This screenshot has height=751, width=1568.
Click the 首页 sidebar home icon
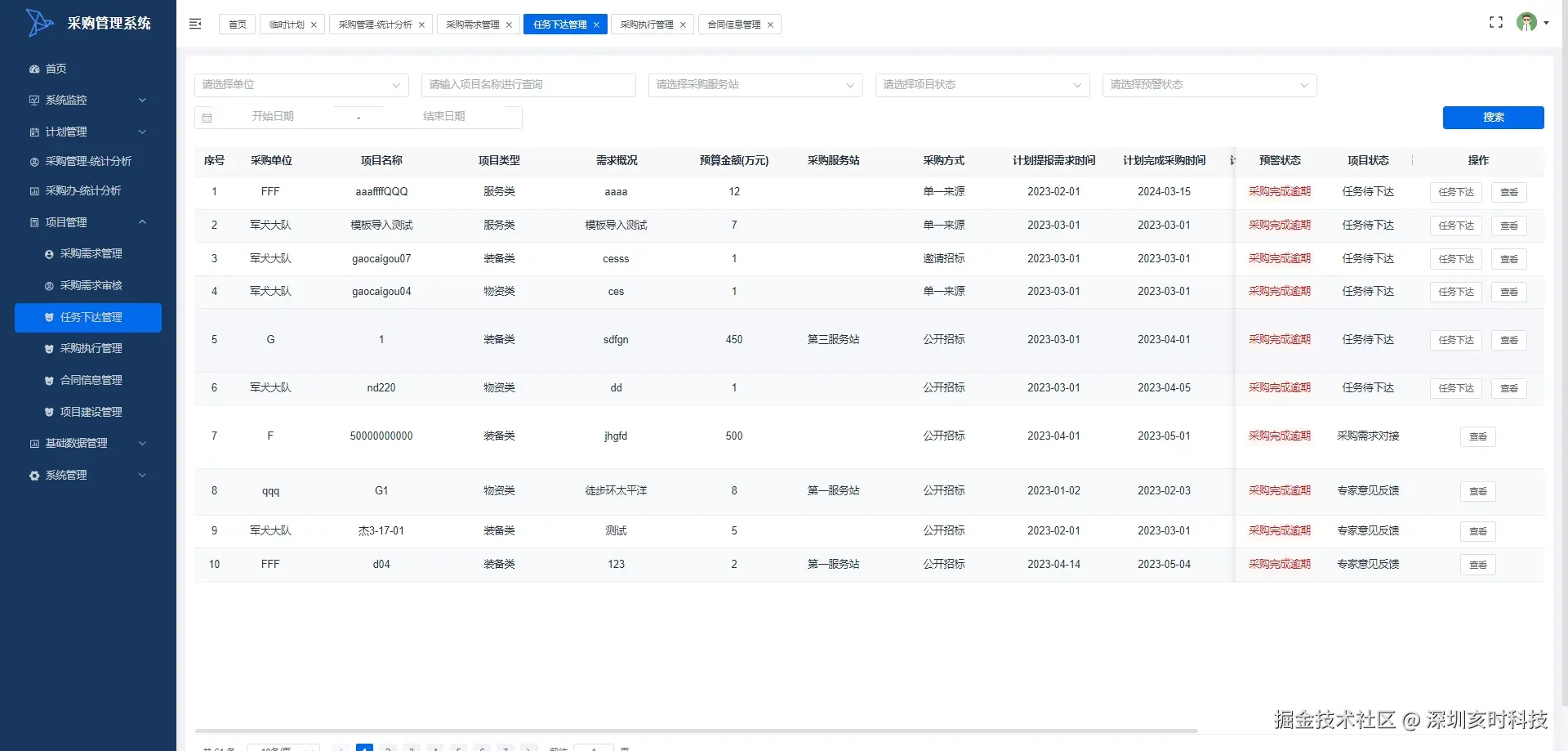34,69
